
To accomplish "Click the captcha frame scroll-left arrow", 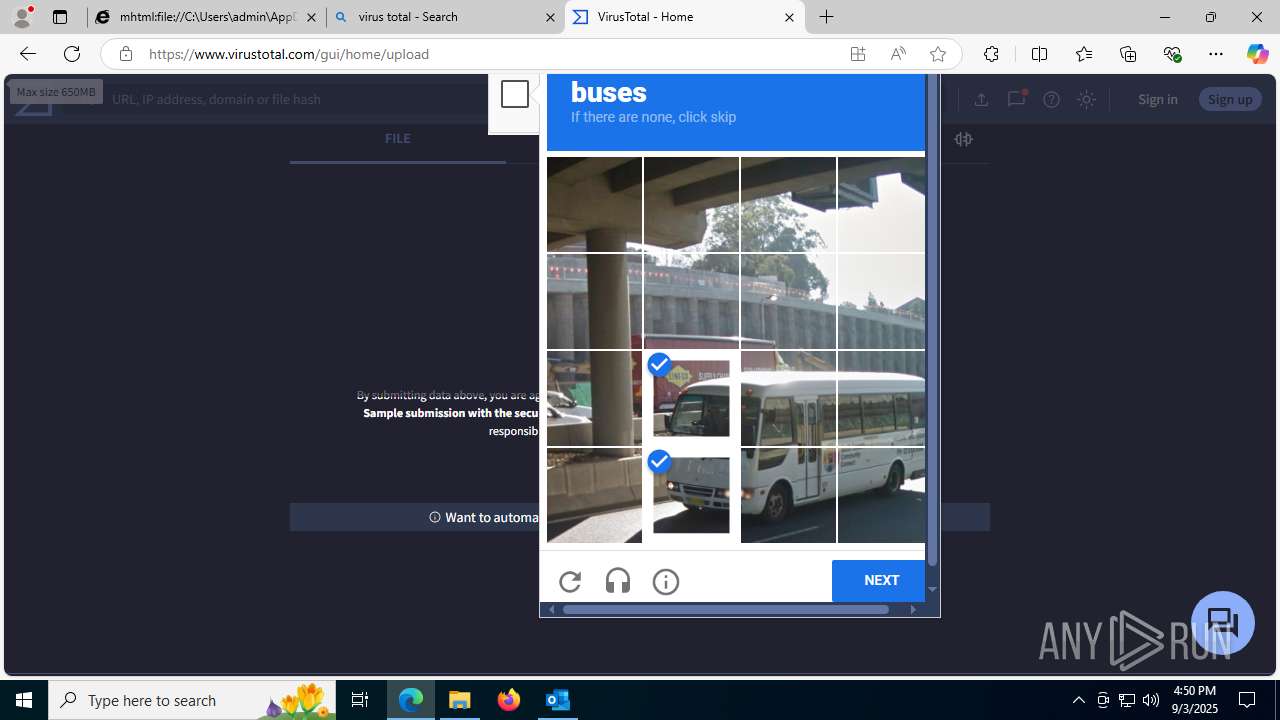I will [x=551, y=609].
